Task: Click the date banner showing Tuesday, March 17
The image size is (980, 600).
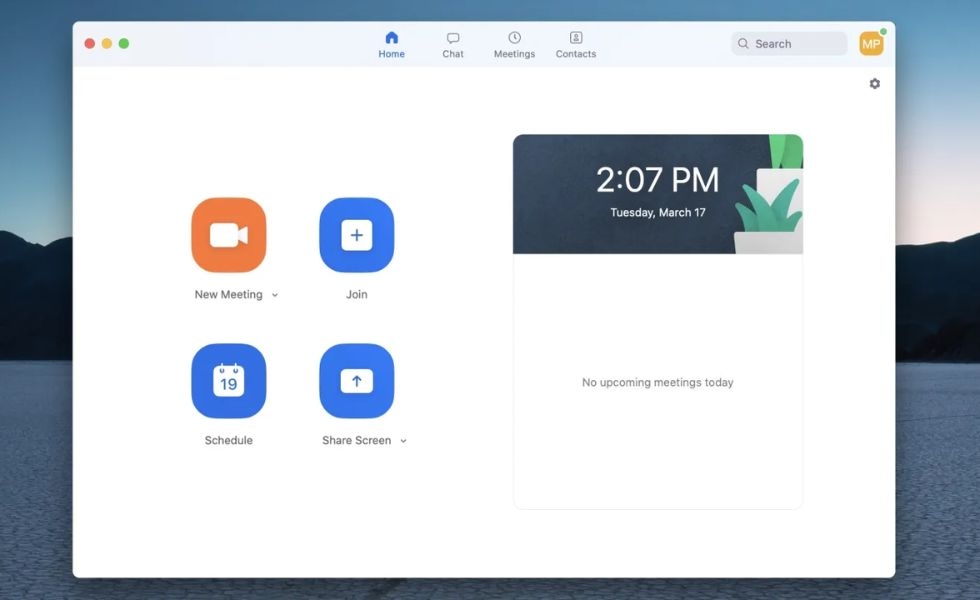Action: click(657, 212)
